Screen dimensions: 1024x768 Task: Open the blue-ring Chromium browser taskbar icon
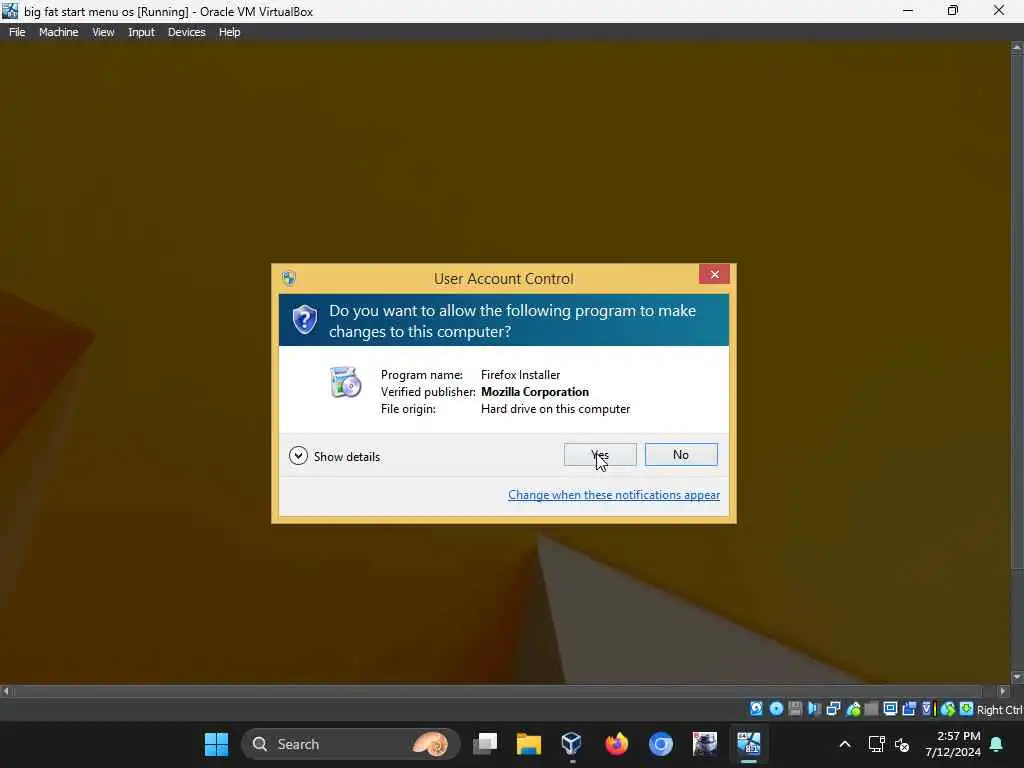[660, 744]
